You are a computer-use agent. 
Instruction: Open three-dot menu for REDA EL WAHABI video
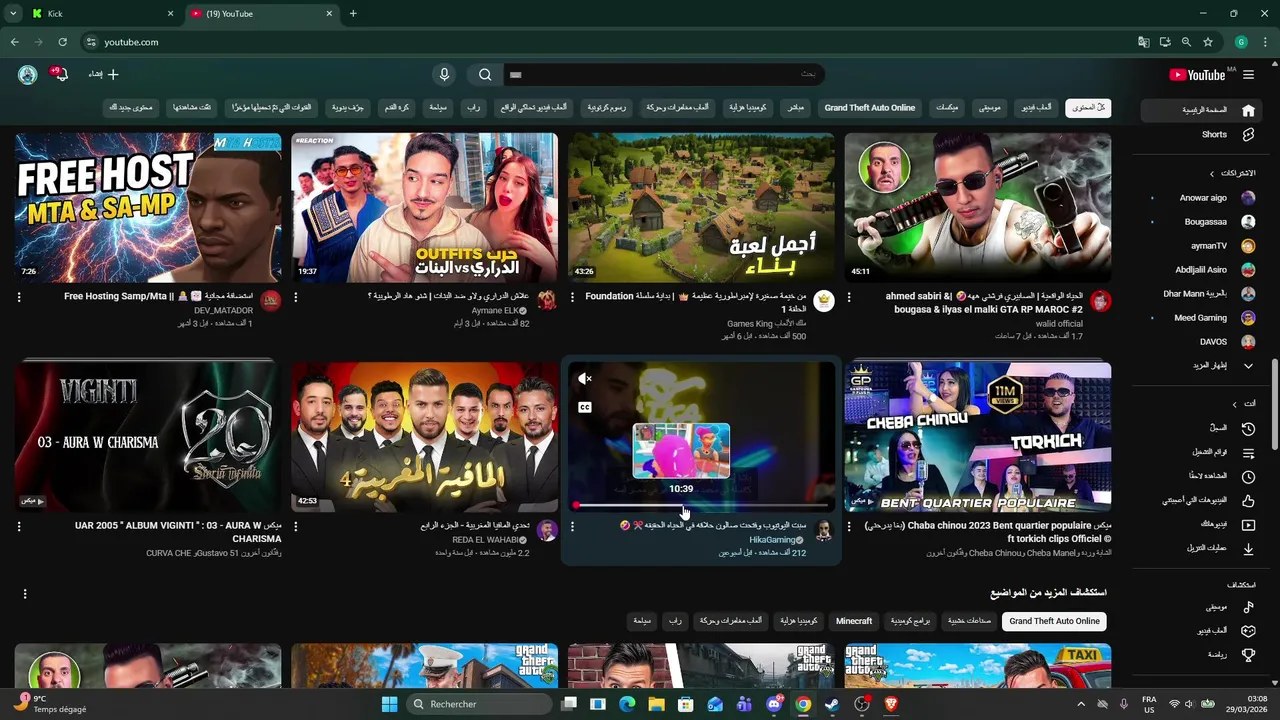295,526
